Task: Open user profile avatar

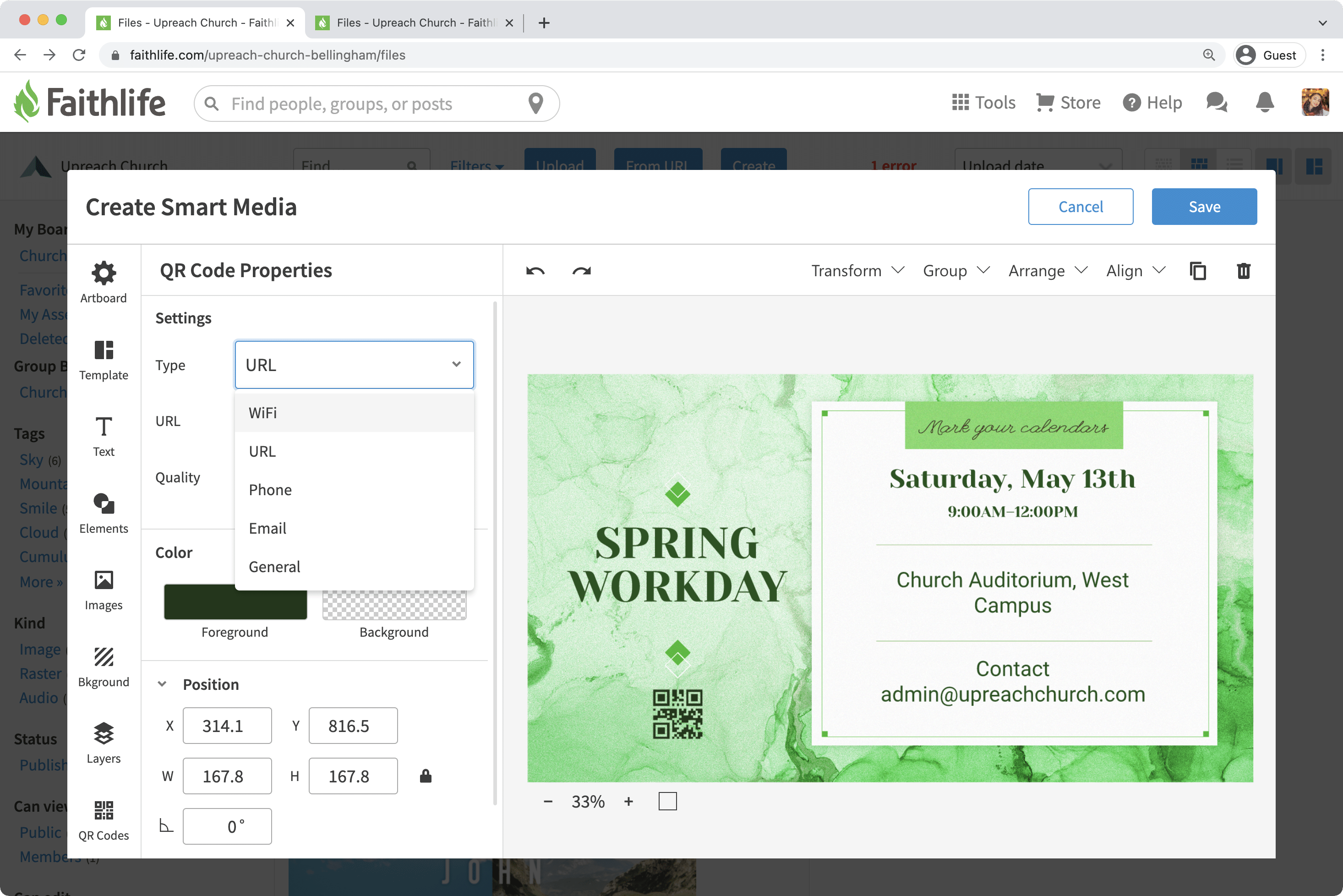Action: (1315, 103)
